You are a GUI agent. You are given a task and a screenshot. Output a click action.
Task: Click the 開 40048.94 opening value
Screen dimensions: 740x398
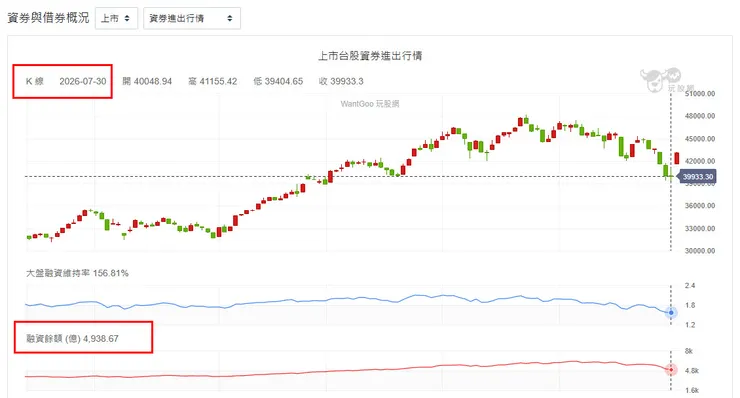click(x=147, y=81)
